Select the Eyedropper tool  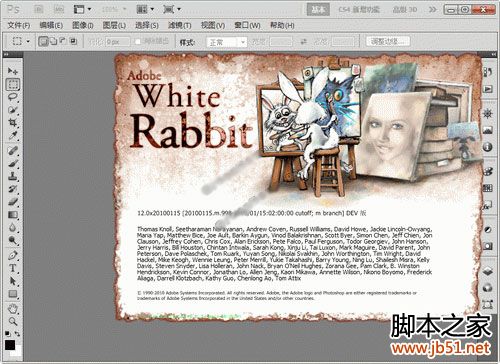pos(13,135)
